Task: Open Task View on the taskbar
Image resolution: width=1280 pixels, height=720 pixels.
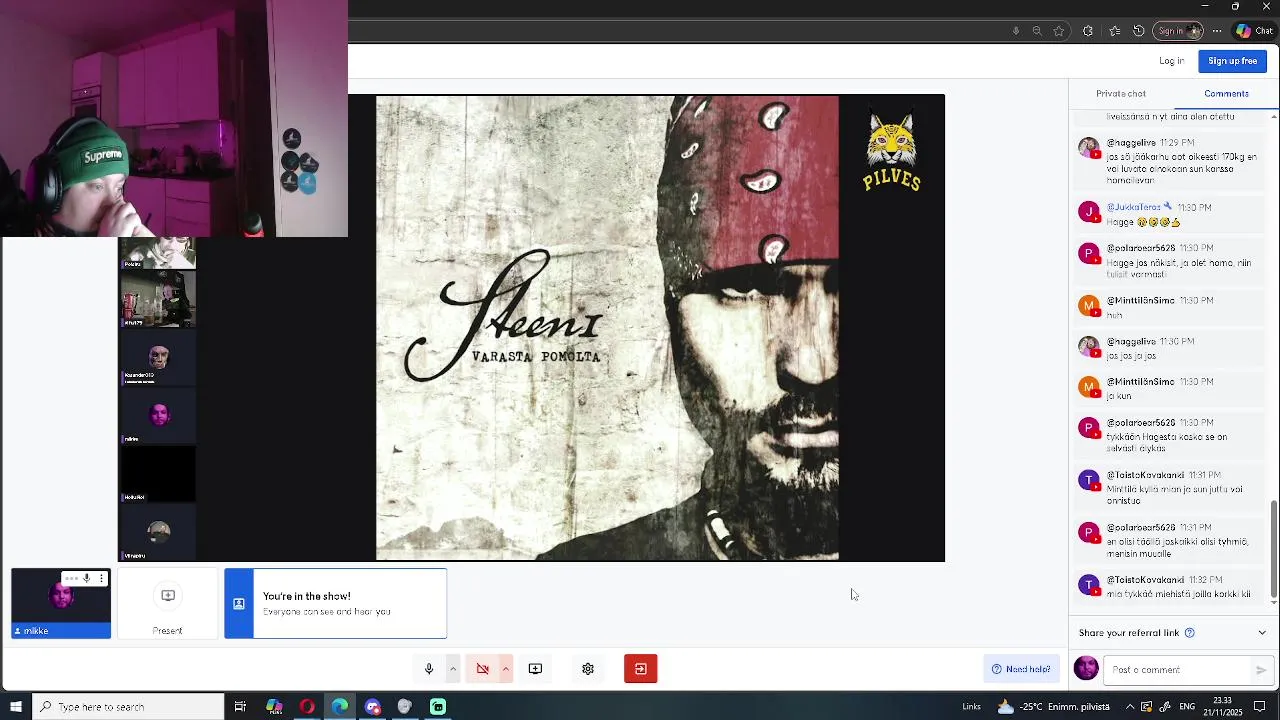Action: (240, 707)
